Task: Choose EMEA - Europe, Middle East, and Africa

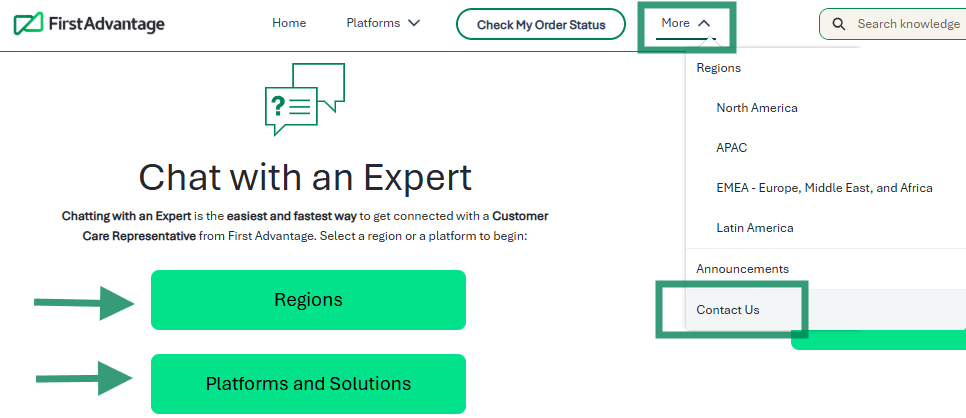Action: [x=824, y=188]
